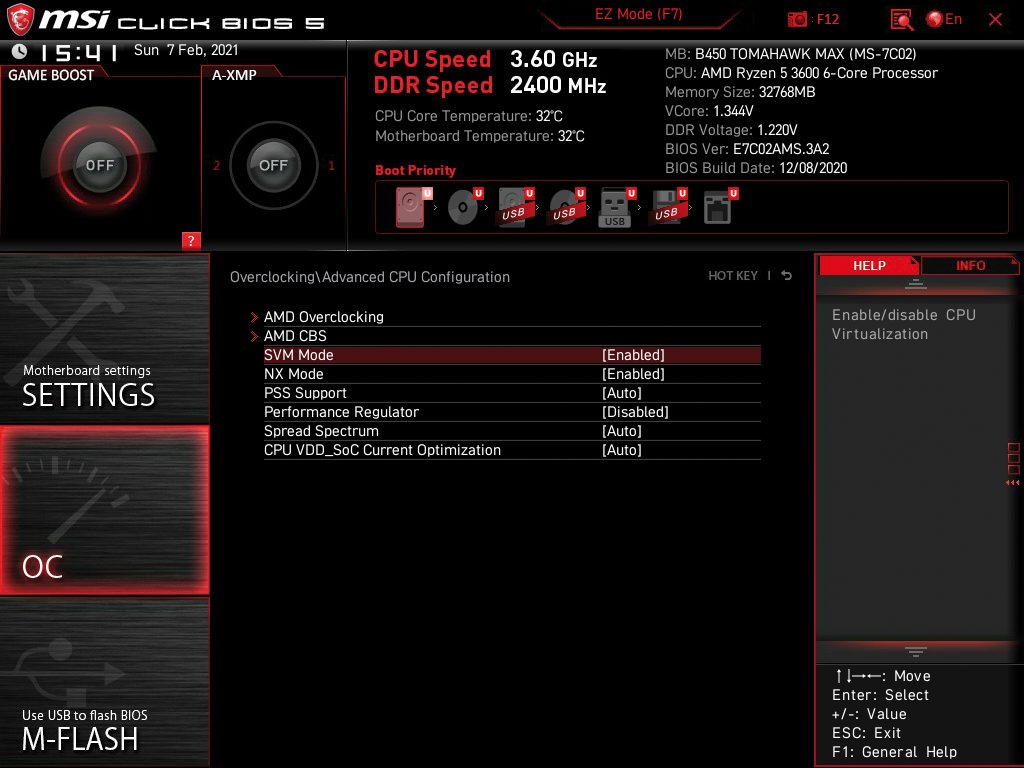The width and height of the screenshot is (1024, 768).
Task: Select the USB key boot device icon
Action: (x=616, y=208)
